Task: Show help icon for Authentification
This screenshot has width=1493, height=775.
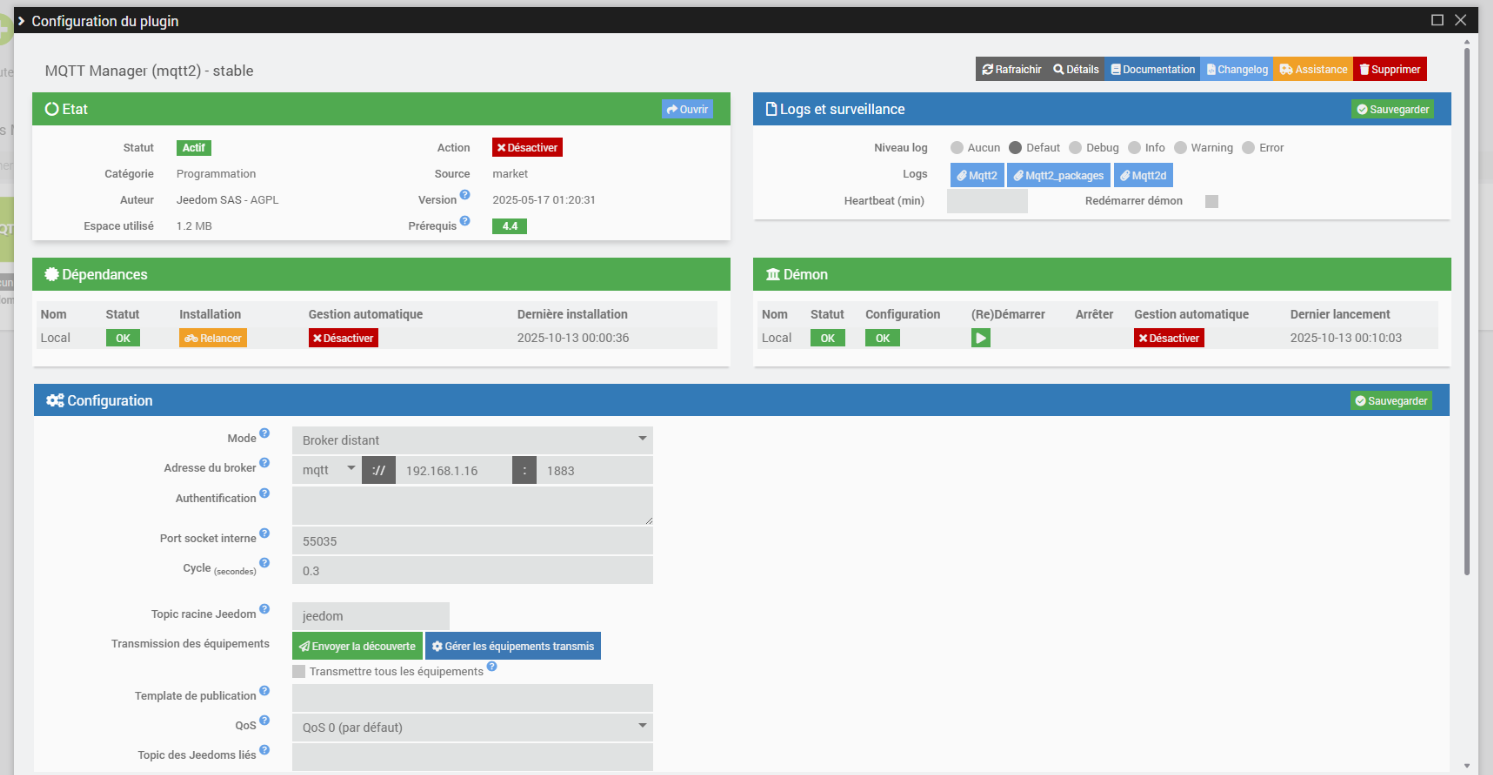Action: coord(265,493)
